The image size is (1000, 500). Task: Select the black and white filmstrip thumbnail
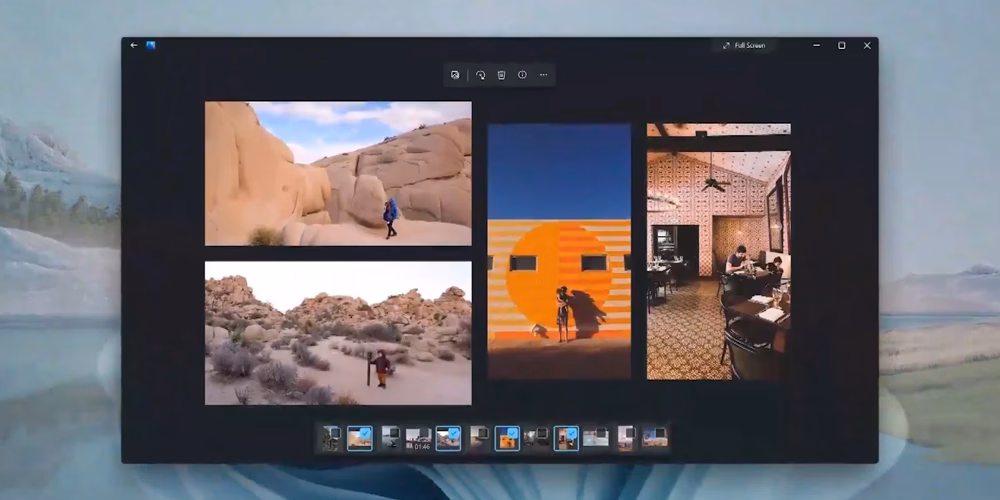tap(536, 438)
